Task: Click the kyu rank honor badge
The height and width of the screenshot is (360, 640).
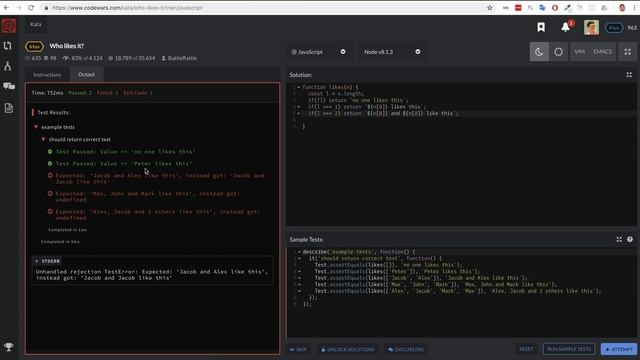Action: [x=613, y=28]
